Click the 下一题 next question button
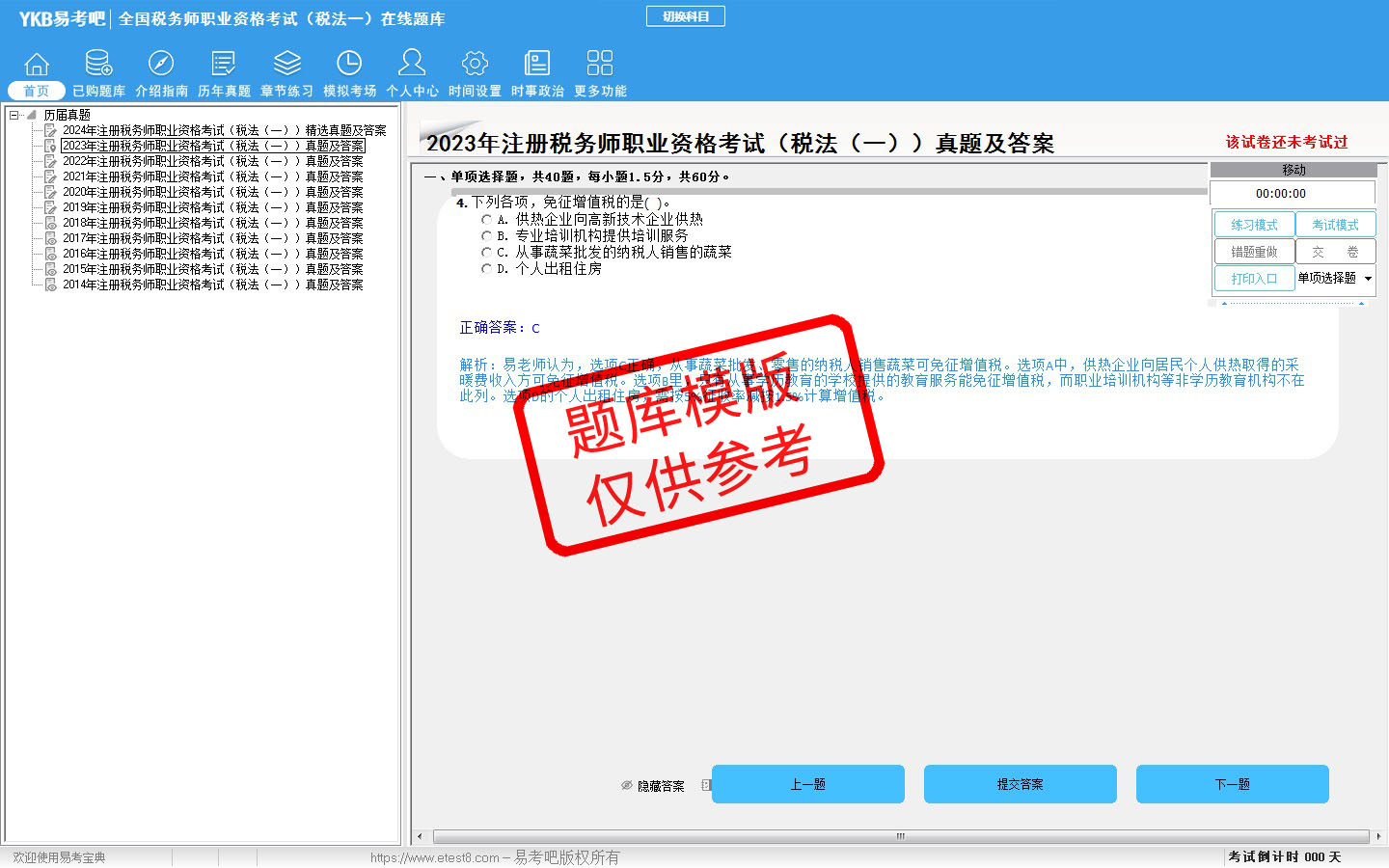 (x=1232, y=784)
